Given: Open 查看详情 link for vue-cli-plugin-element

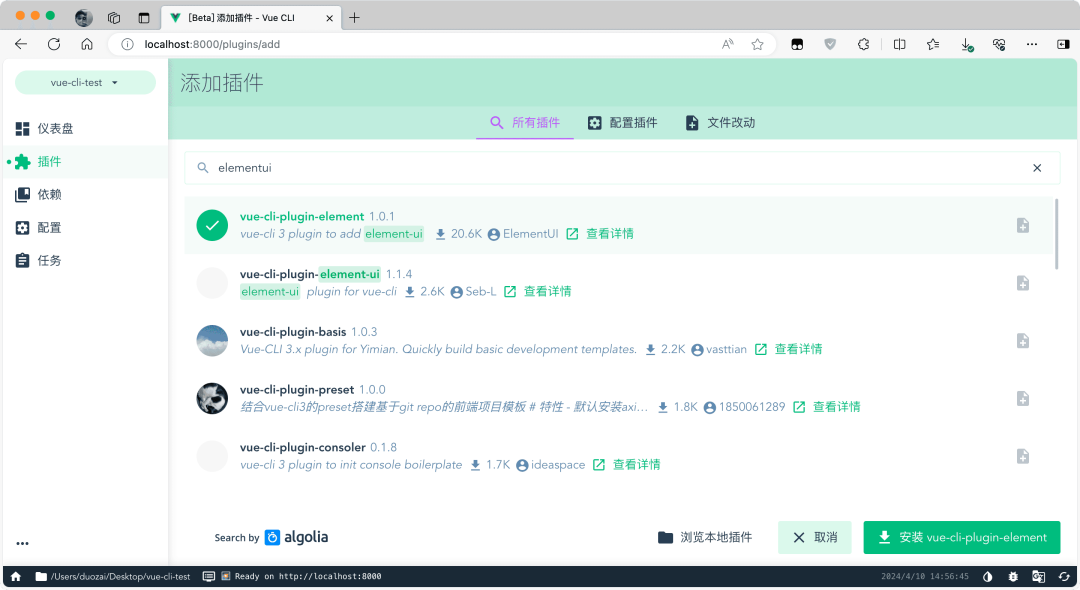Looking at the screenshot, I should pos(600,234).
